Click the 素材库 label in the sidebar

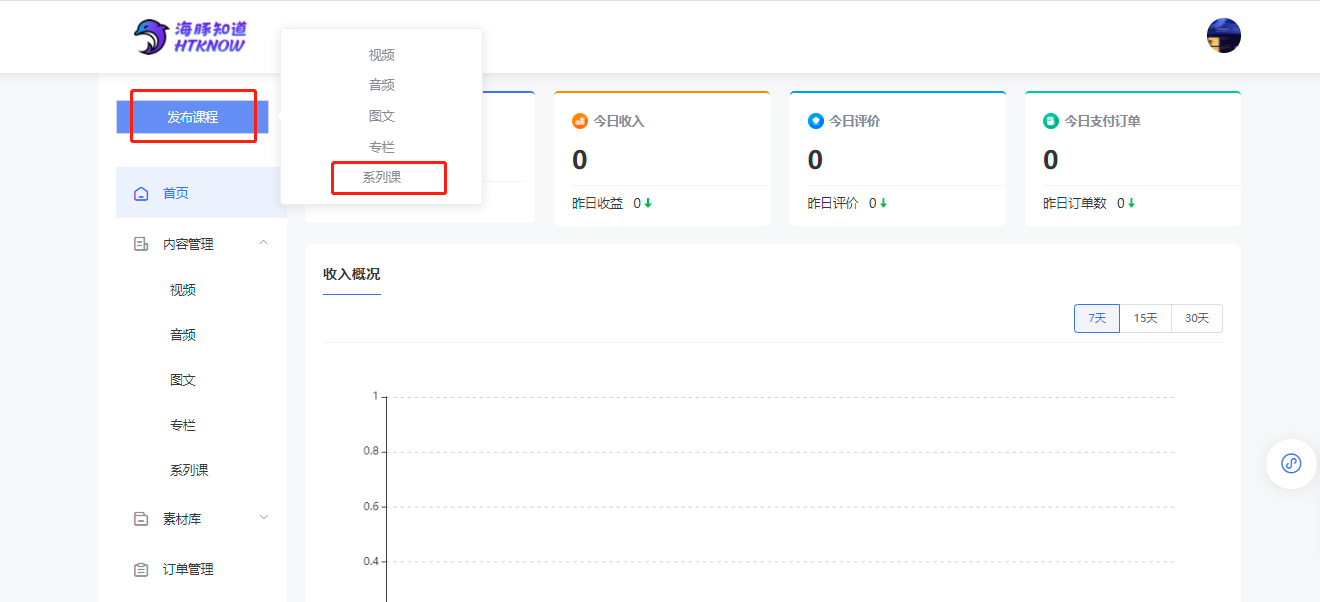coord(182,519)
